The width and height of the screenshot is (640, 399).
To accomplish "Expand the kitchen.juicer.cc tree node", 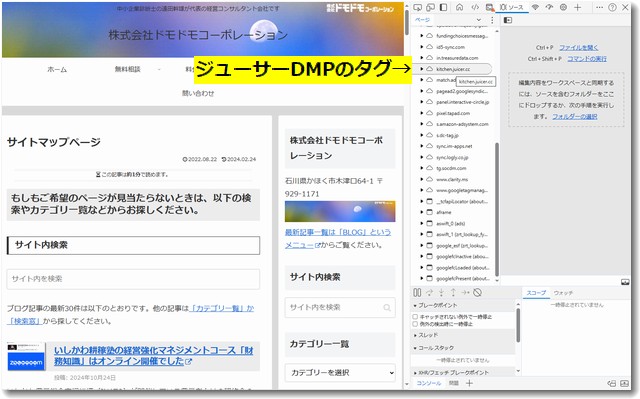I will pyautogui.click(x=422, y=69).
